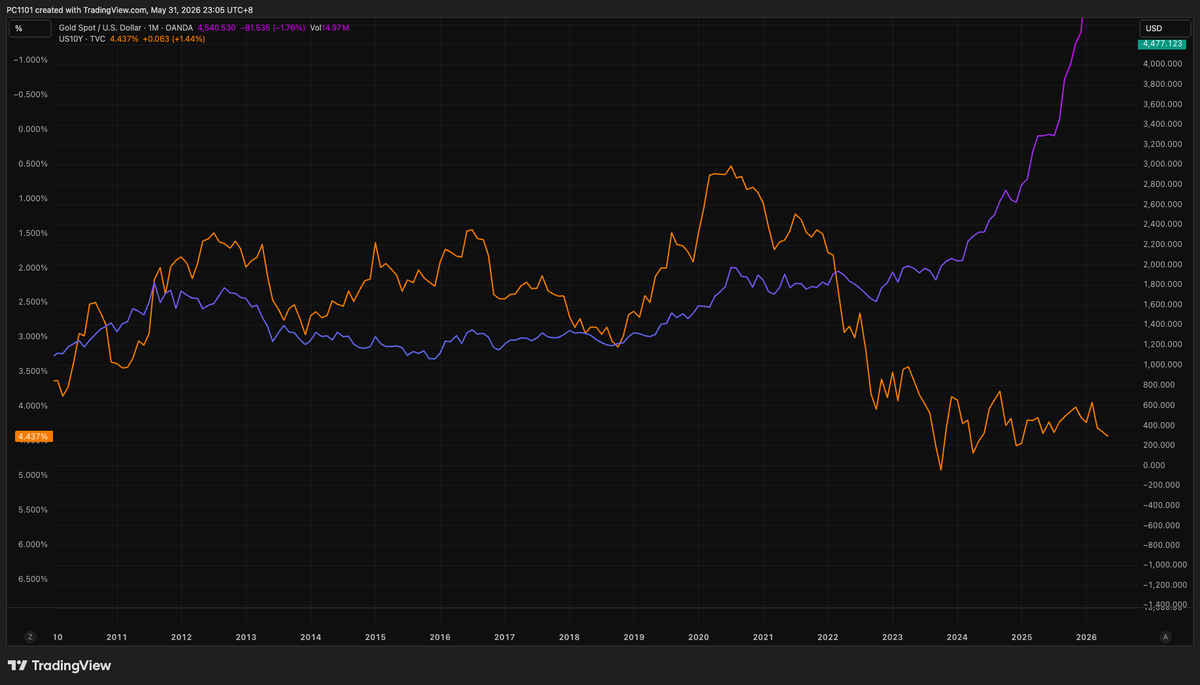Image resolution: width=1200 pixels, height=685 pixels.
Task: Click US10Y change +0.063 (+1.44%)
Action: 173,38
